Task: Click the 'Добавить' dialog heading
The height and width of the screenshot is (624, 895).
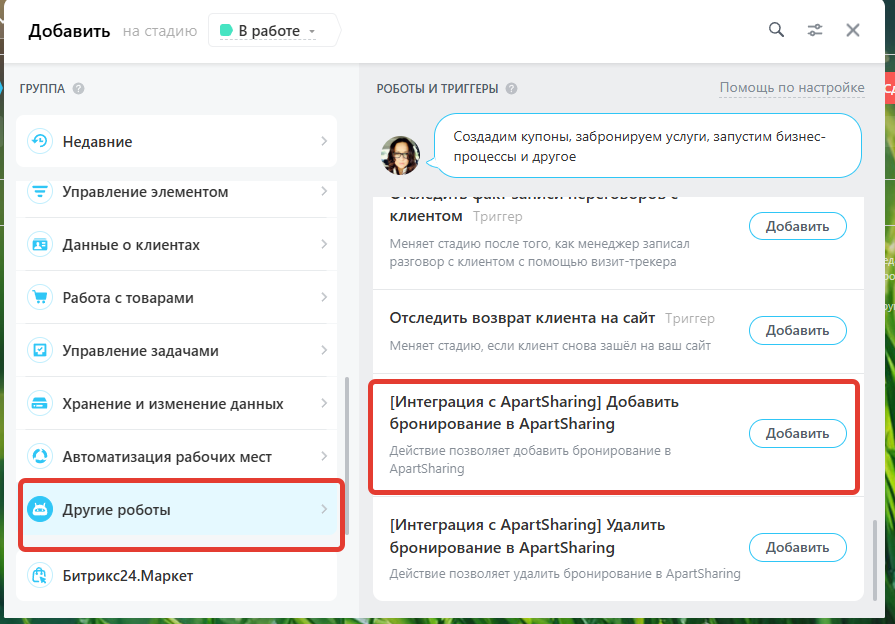Action: [x=69, y=31]
